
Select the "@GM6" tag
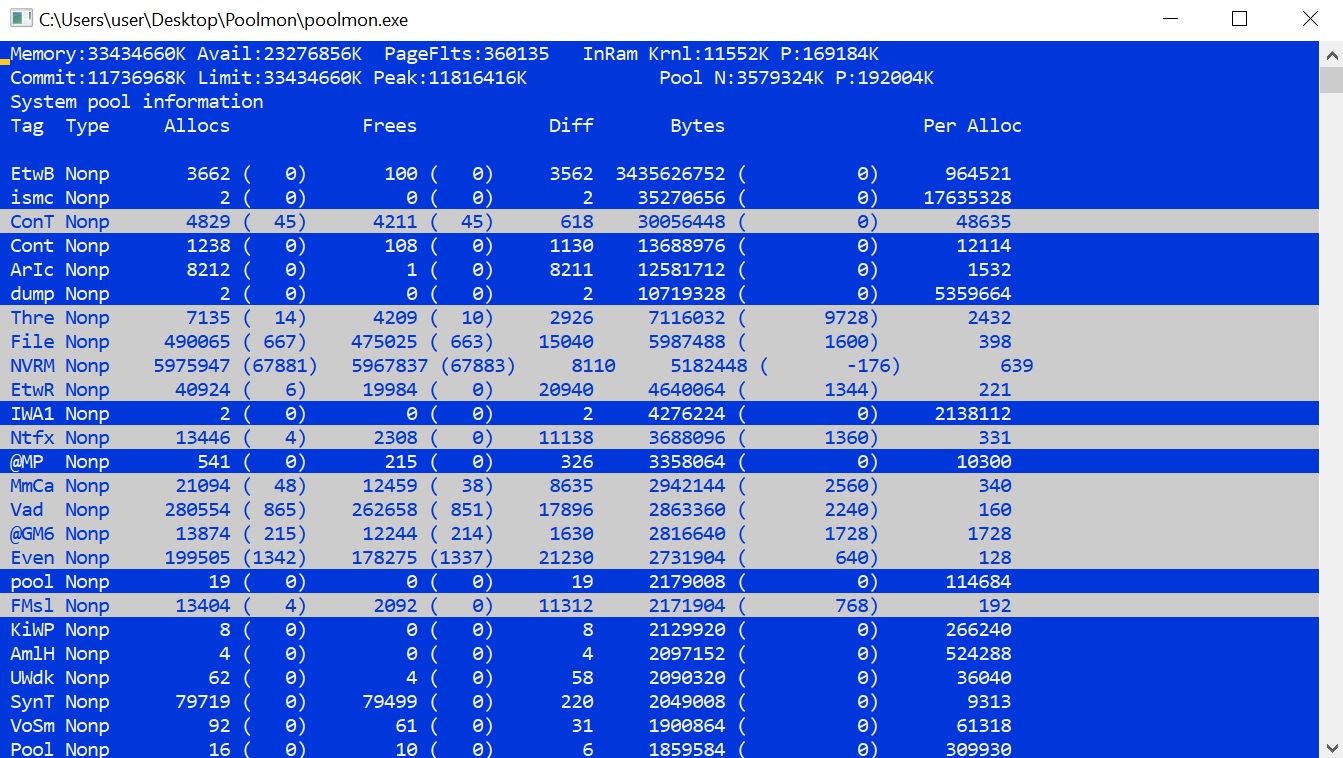coord(32,534)
